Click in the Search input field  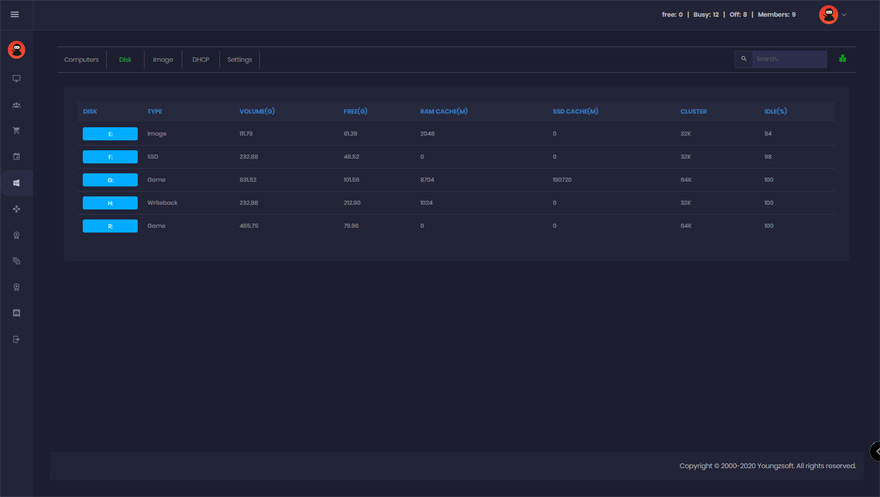(788, 59)
